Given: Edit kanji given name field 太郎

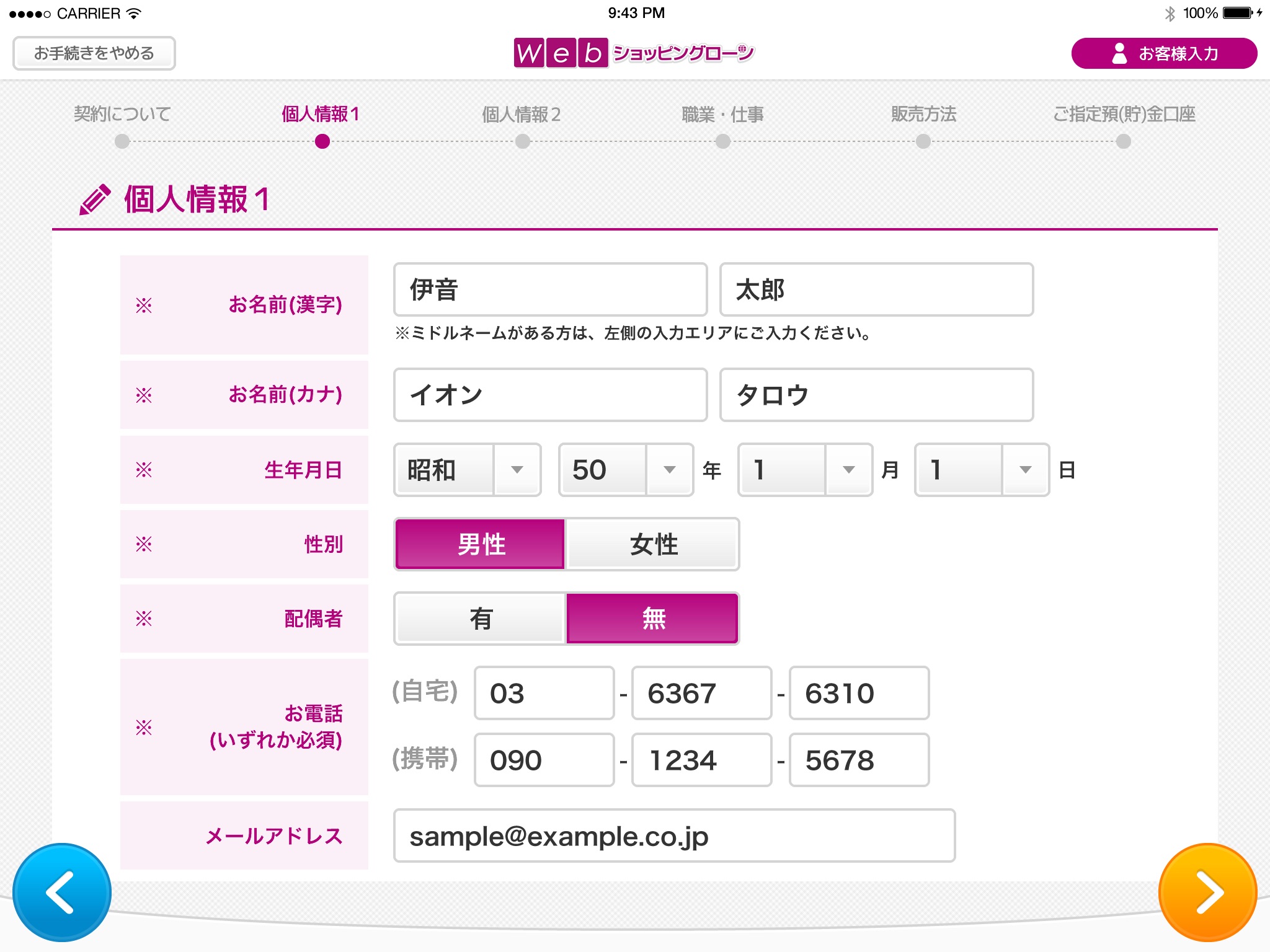Looking at the screenshot, I should coord(876,289).
